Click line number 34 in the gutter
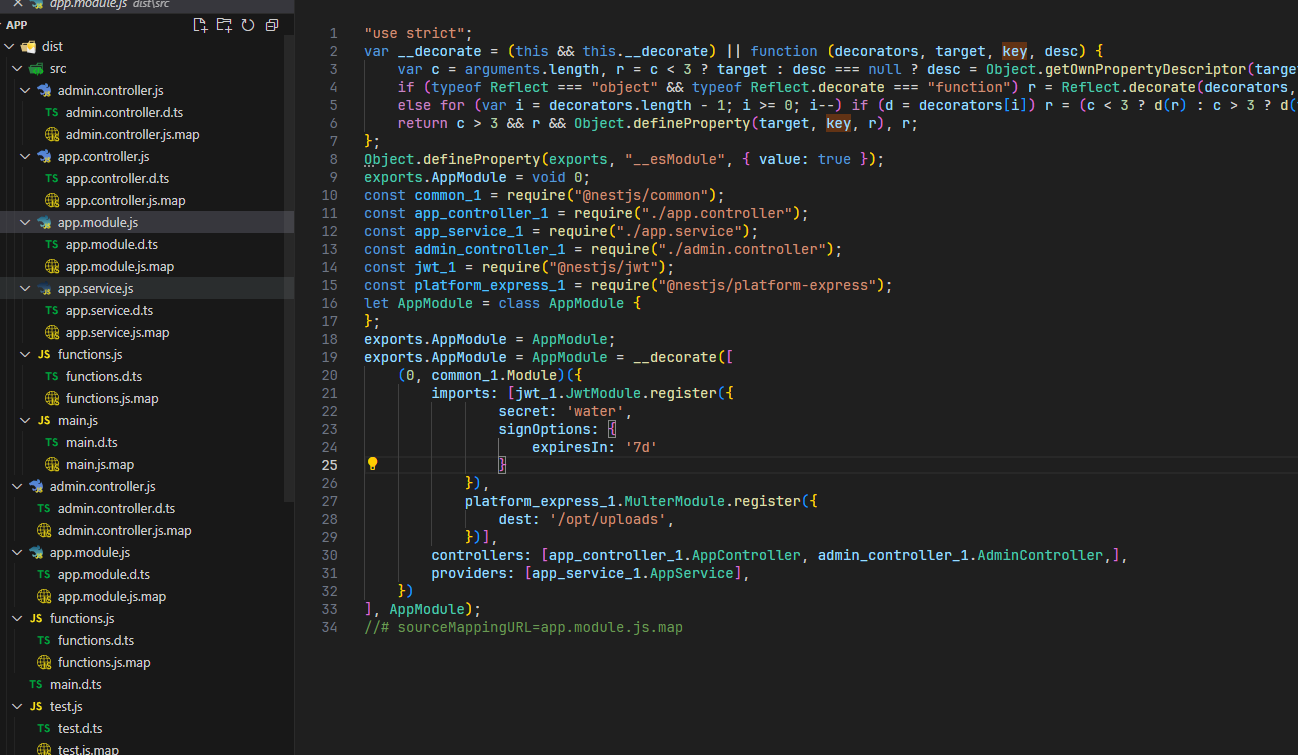 (331, 628)
